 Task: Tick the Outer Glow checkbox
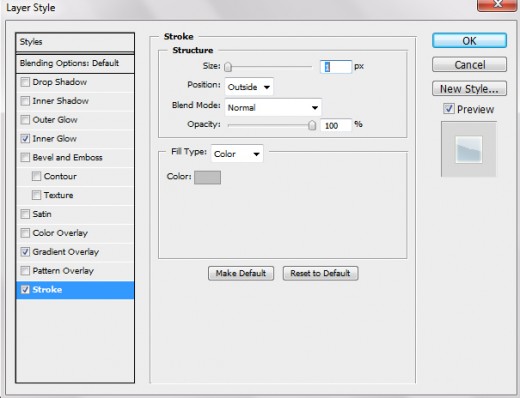coord(25,120)
